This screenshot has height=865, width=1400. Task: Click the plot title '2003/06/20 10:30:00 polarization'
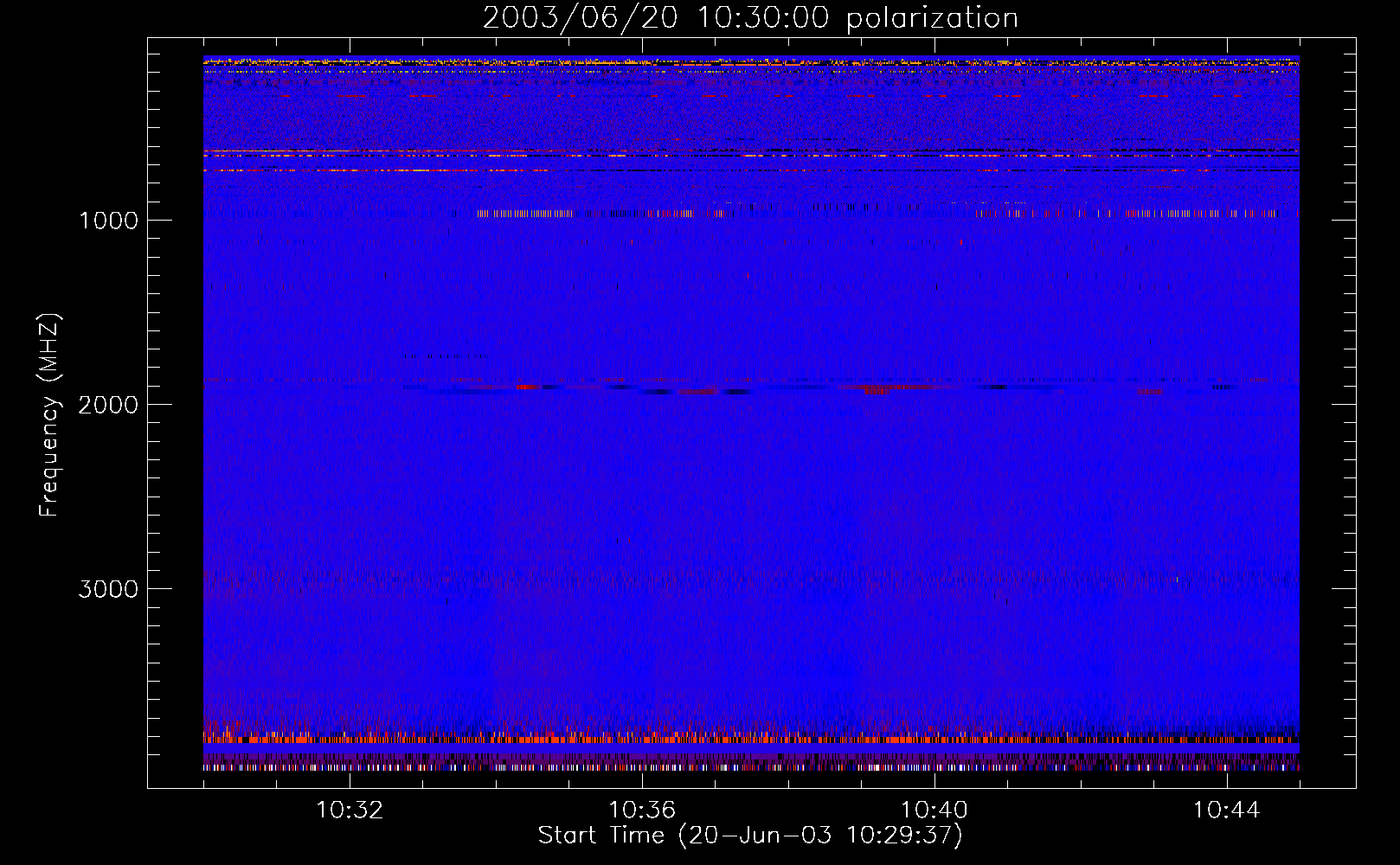[750, 18]
